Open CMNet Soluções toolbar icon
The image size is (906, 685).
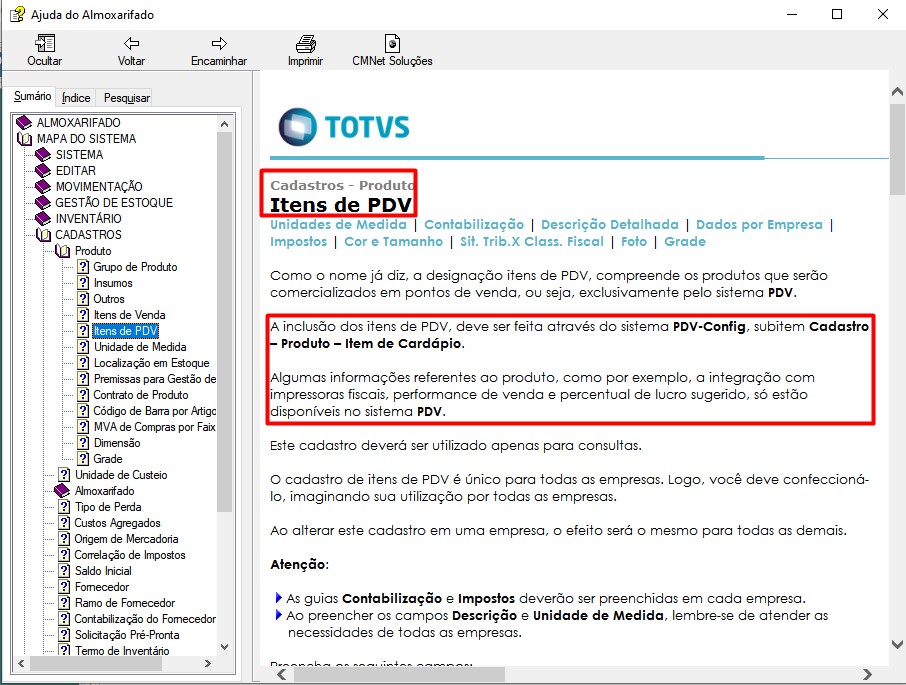[x=392, y=43]
